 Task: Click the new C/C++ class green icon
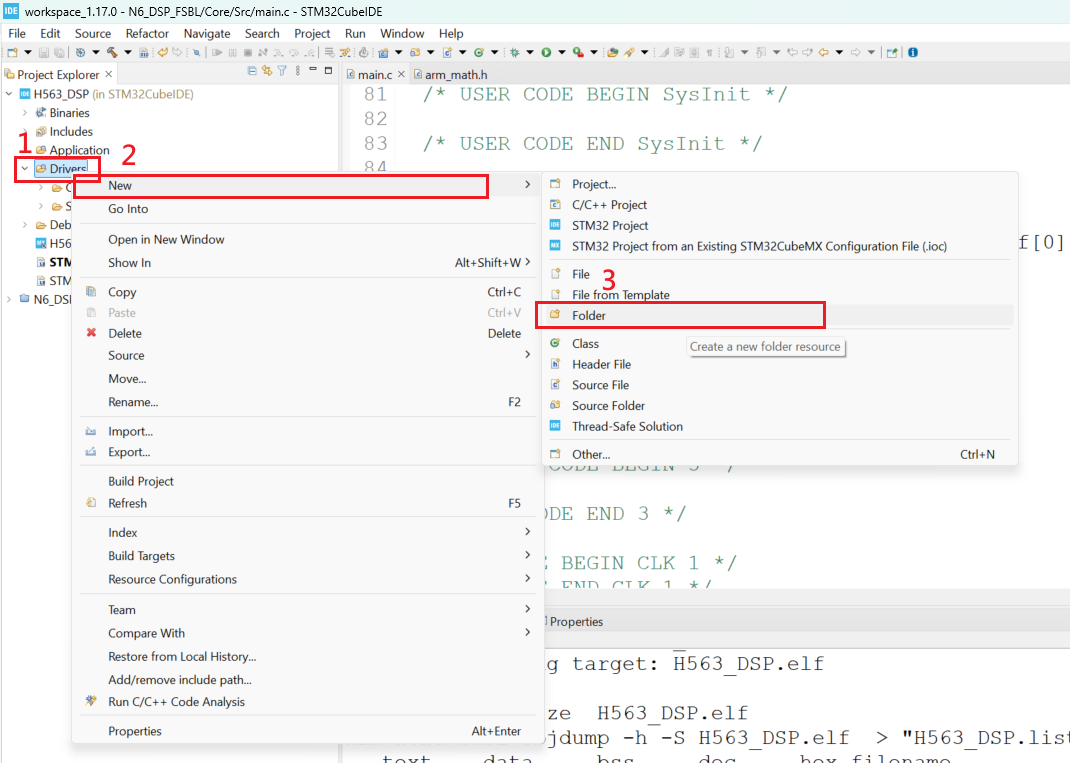coord(479,53)
